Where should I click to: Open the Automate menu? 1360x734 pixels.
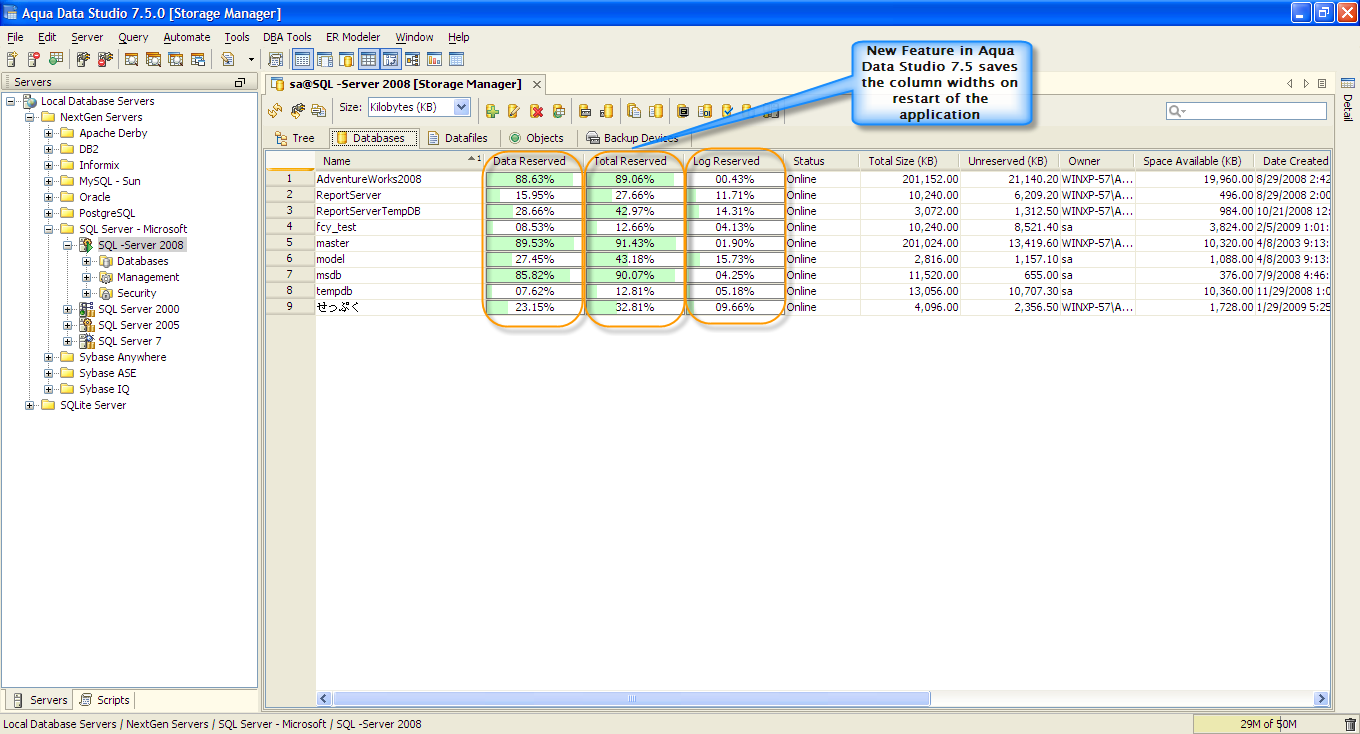coord(187,37)
